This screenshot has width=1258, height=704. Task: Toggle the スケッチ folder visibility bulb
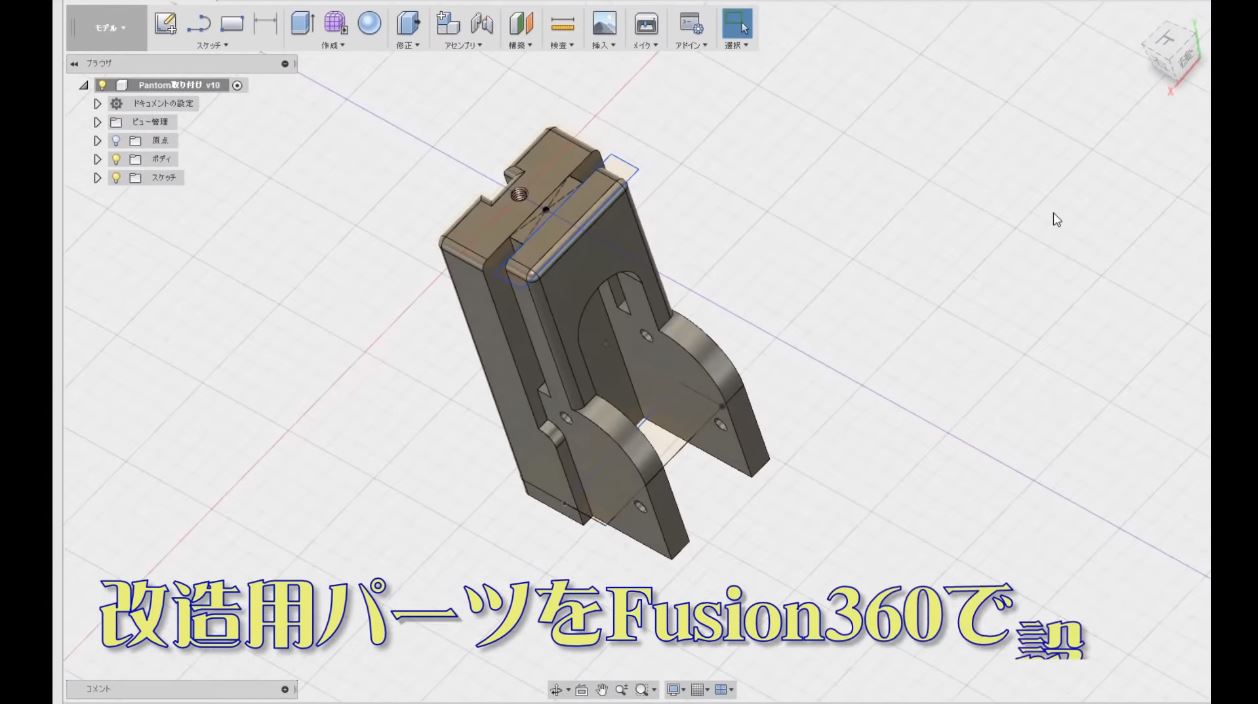pos(116,177)
